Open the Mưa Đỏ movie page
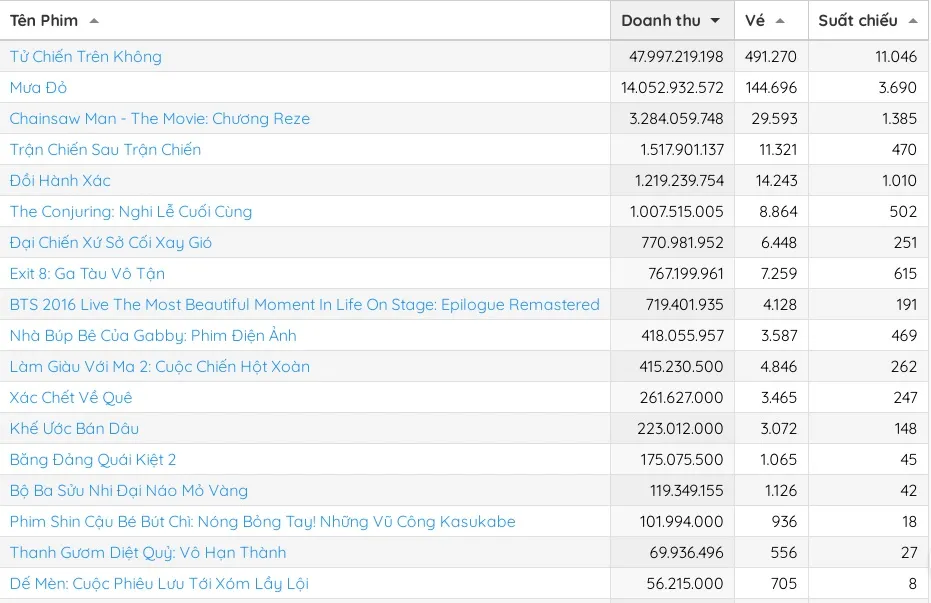The width and height of the screenshot is (931, 603). [x=38, y=88]
